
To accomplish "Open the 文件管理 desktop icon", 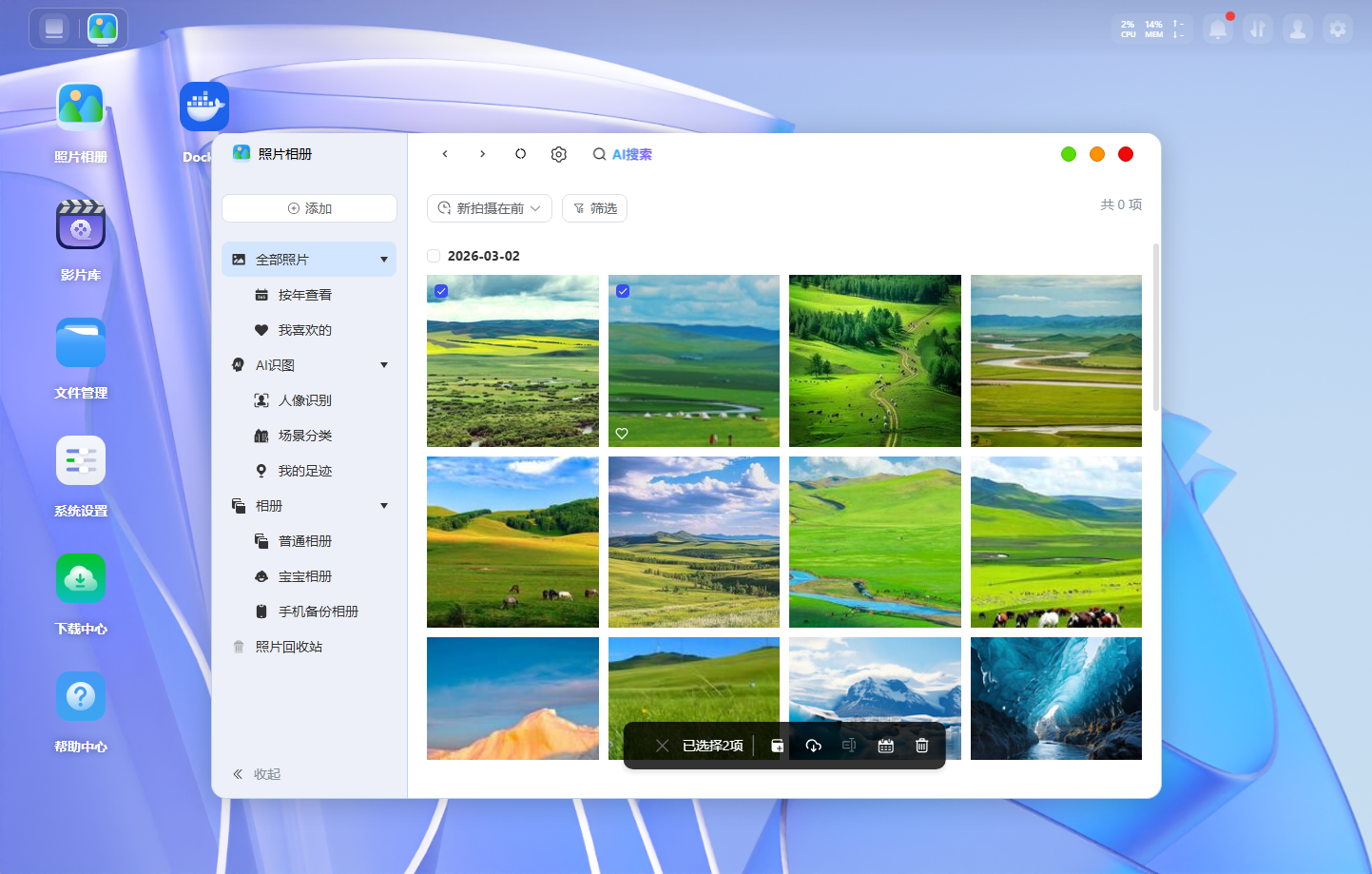I will [x=81, y=342].
